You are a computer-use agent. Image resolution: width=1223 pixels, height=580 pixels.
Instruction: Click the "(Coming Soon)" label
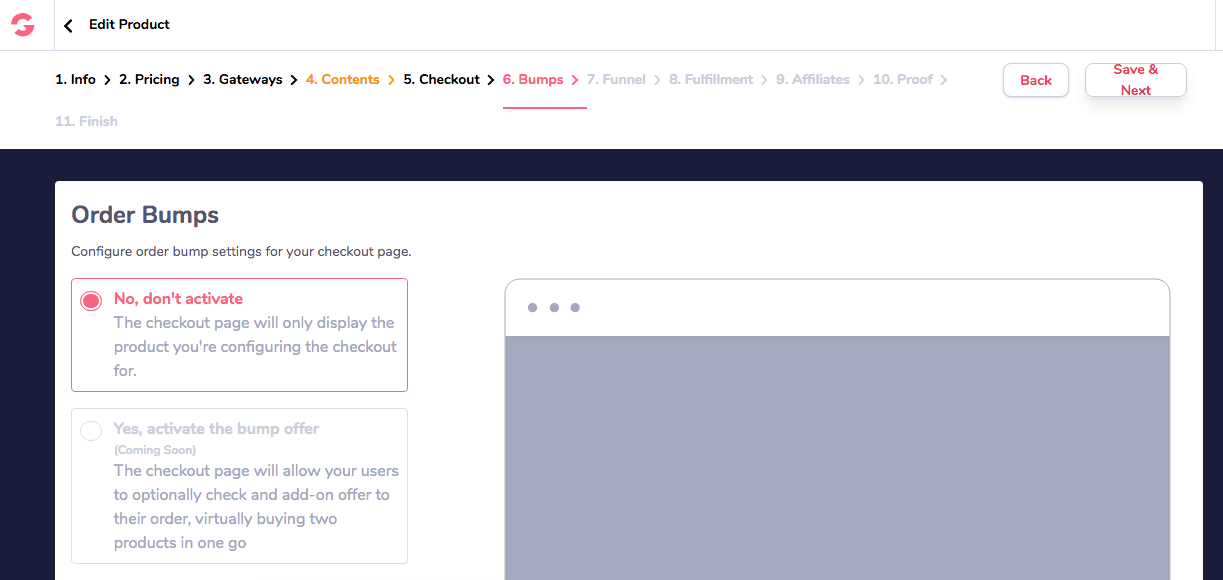pos(155,450)
